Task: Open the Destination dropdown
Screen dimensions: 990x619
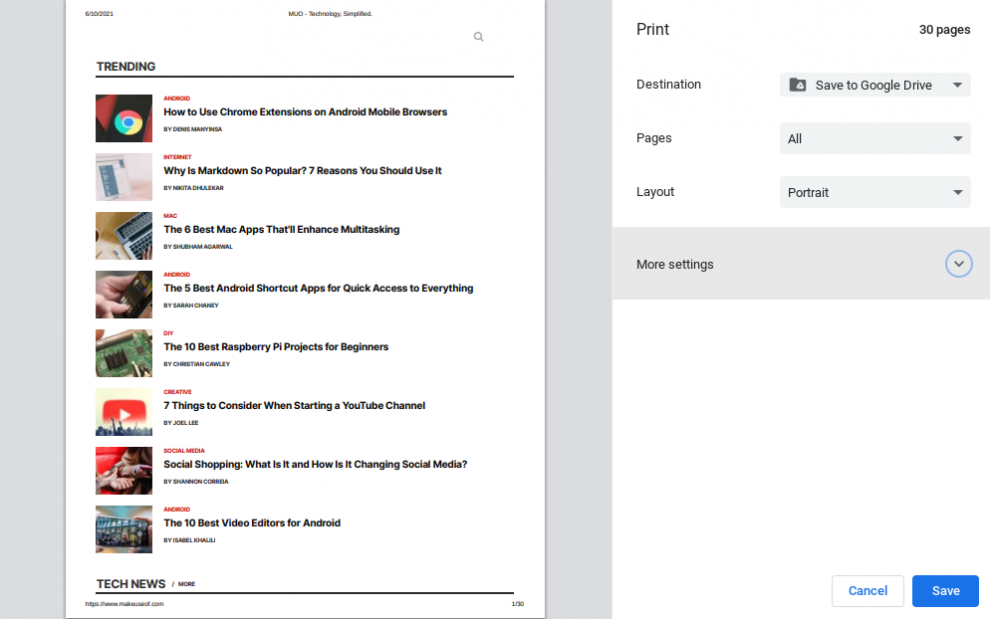Action: (875, 85)
